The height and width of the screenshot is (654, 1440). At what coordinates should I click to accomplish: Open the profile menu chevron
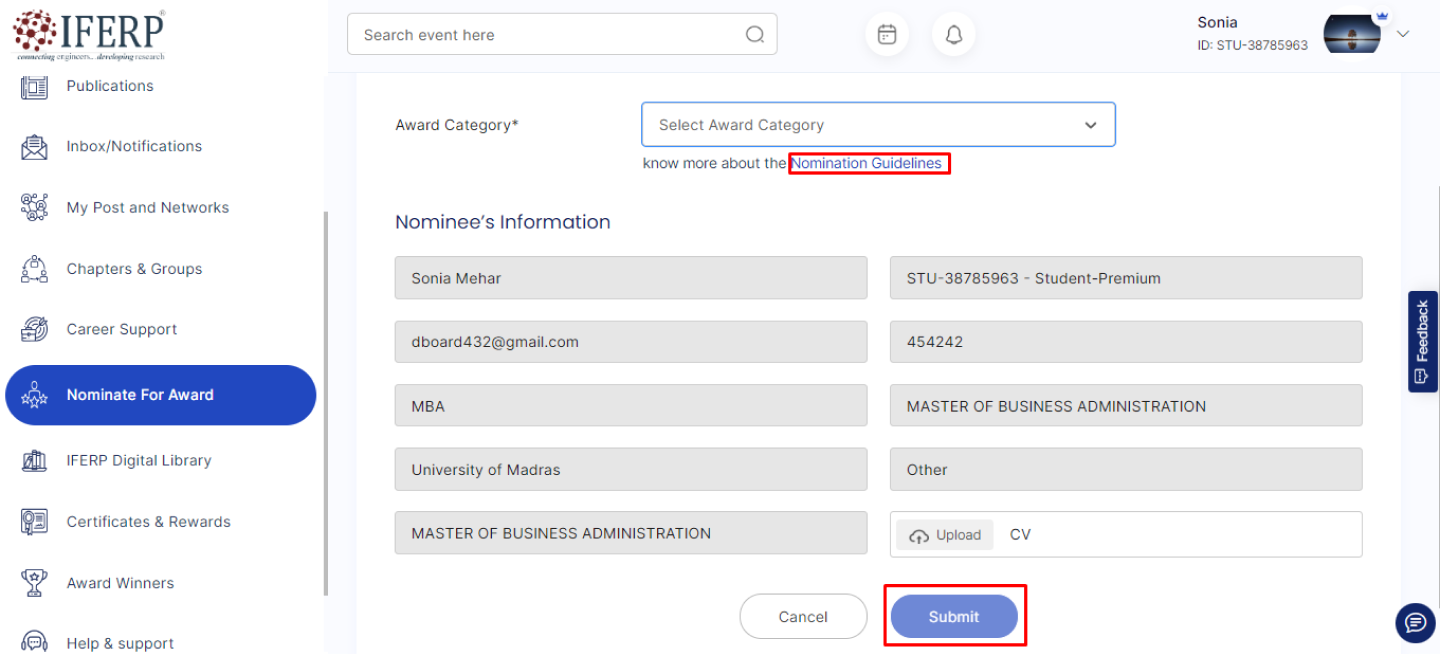[1403, 34]
